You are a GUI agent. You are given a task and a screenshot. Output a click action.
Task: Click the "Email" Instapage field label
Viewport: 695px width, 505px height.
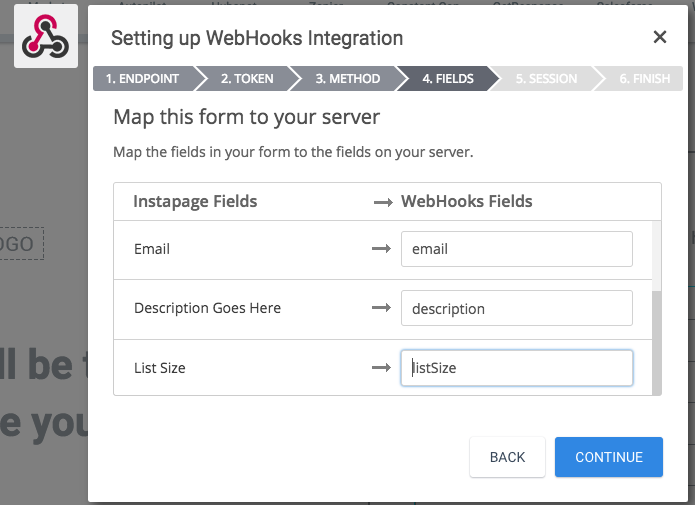pyautogui.click(x=152, y=249)
